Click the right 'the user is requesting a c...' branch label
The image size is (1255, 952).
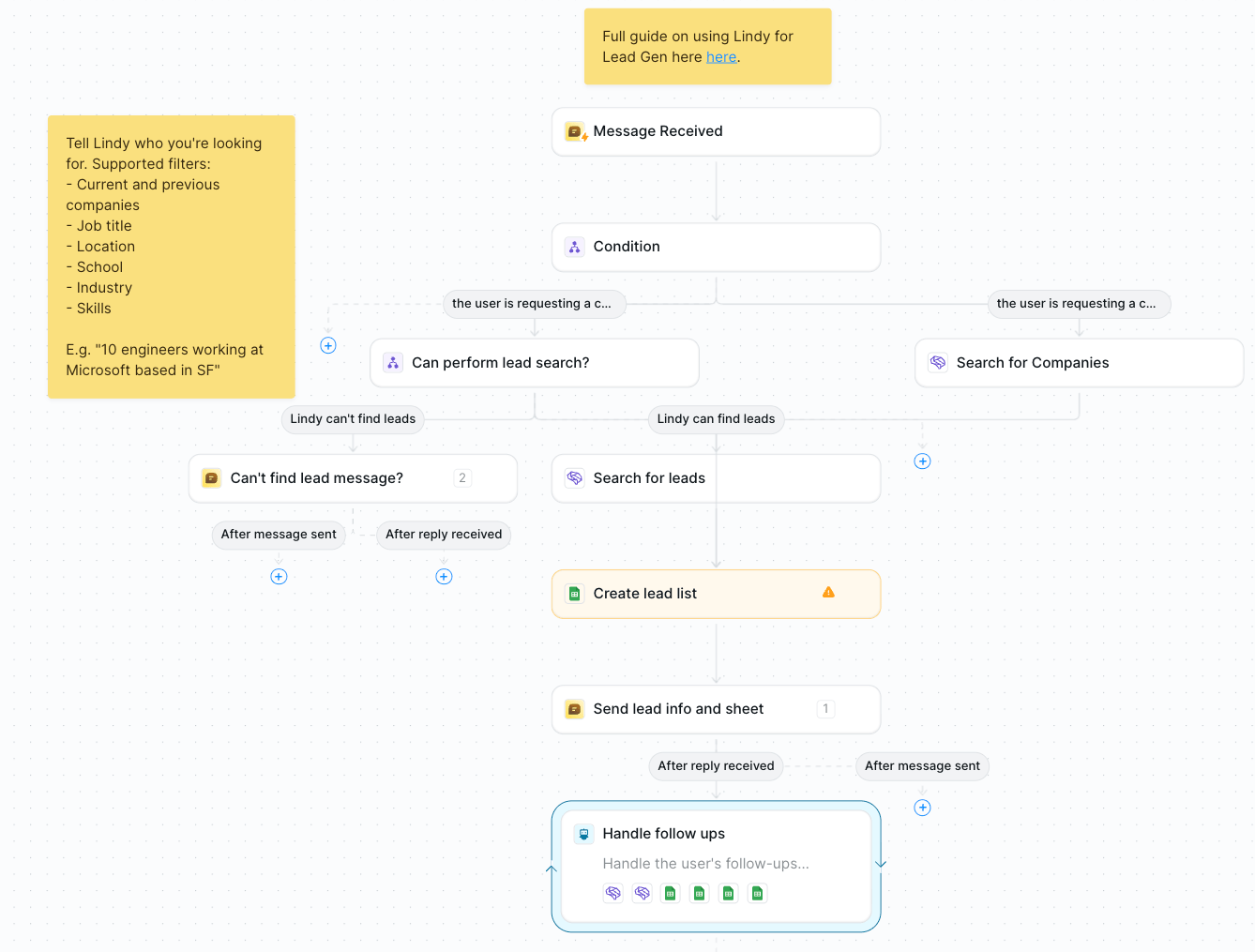point(1080,304)
